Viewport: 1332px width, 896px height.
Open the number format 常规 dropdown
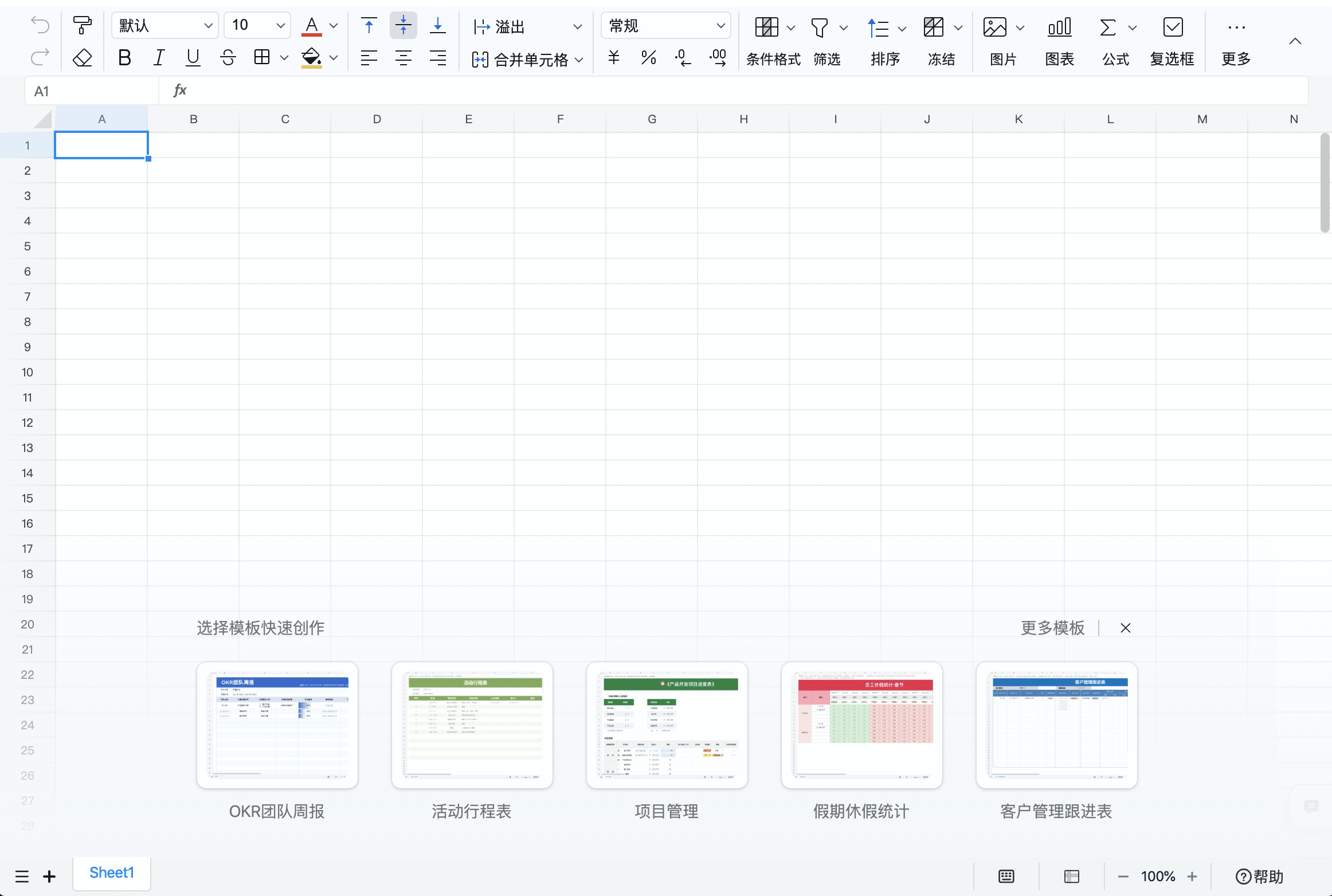(x=666, y=26)
